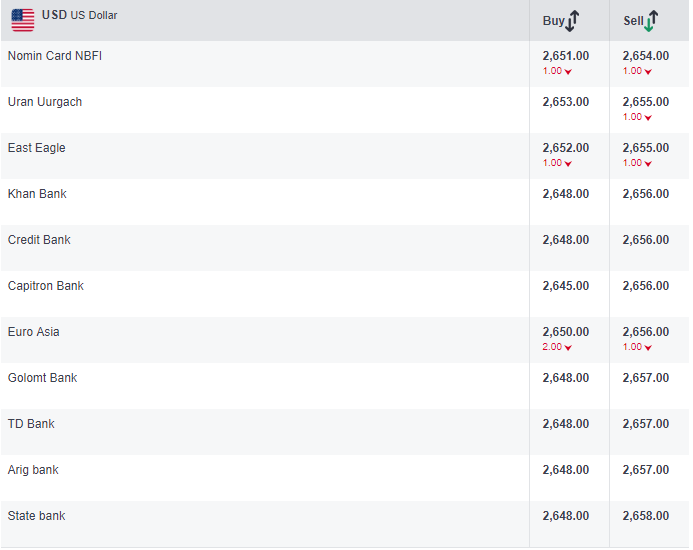Click red down arrow under Nomin Card buy rate
Screen dimensions: 693x550
click(x=568, y=72)
